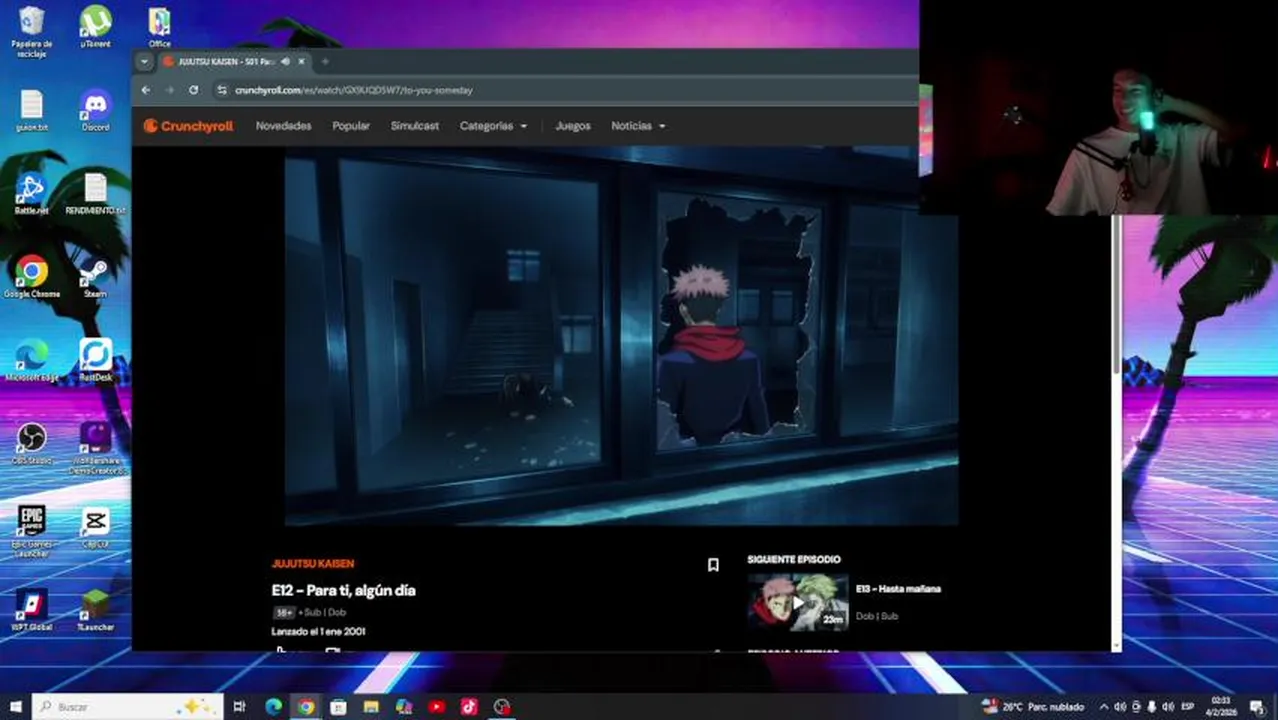Open TikTok app in the taskbar

(469, 707)
